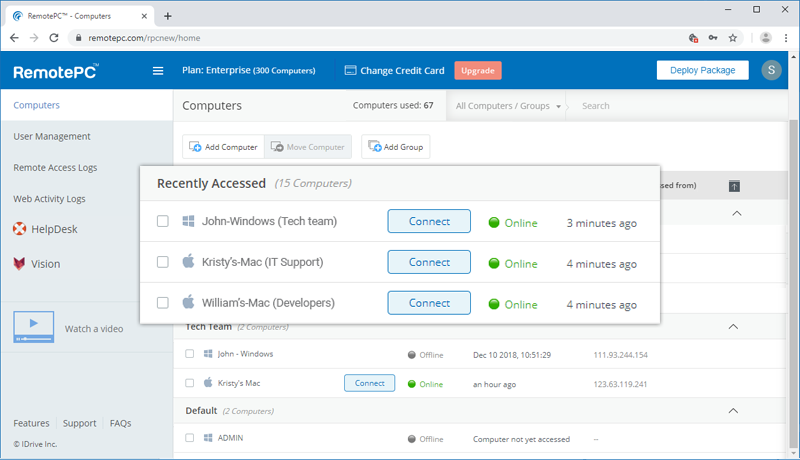Click the Add Computer button

[x=223, y=147]
